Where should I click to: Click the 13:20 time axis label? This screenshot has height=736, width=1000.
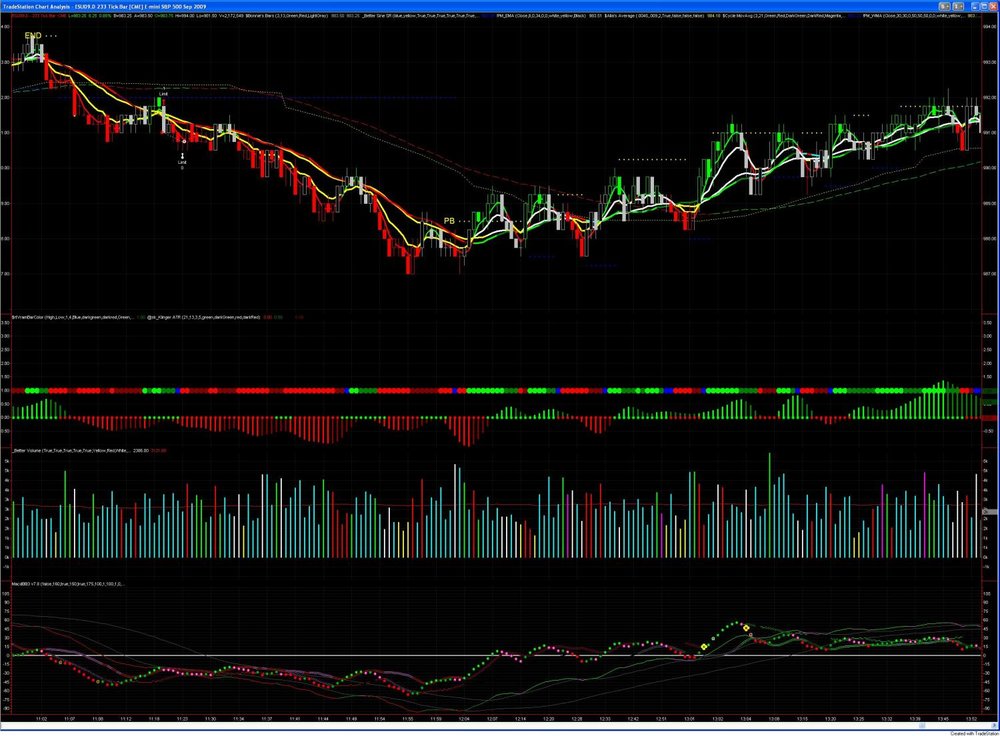tap(830, 718)
